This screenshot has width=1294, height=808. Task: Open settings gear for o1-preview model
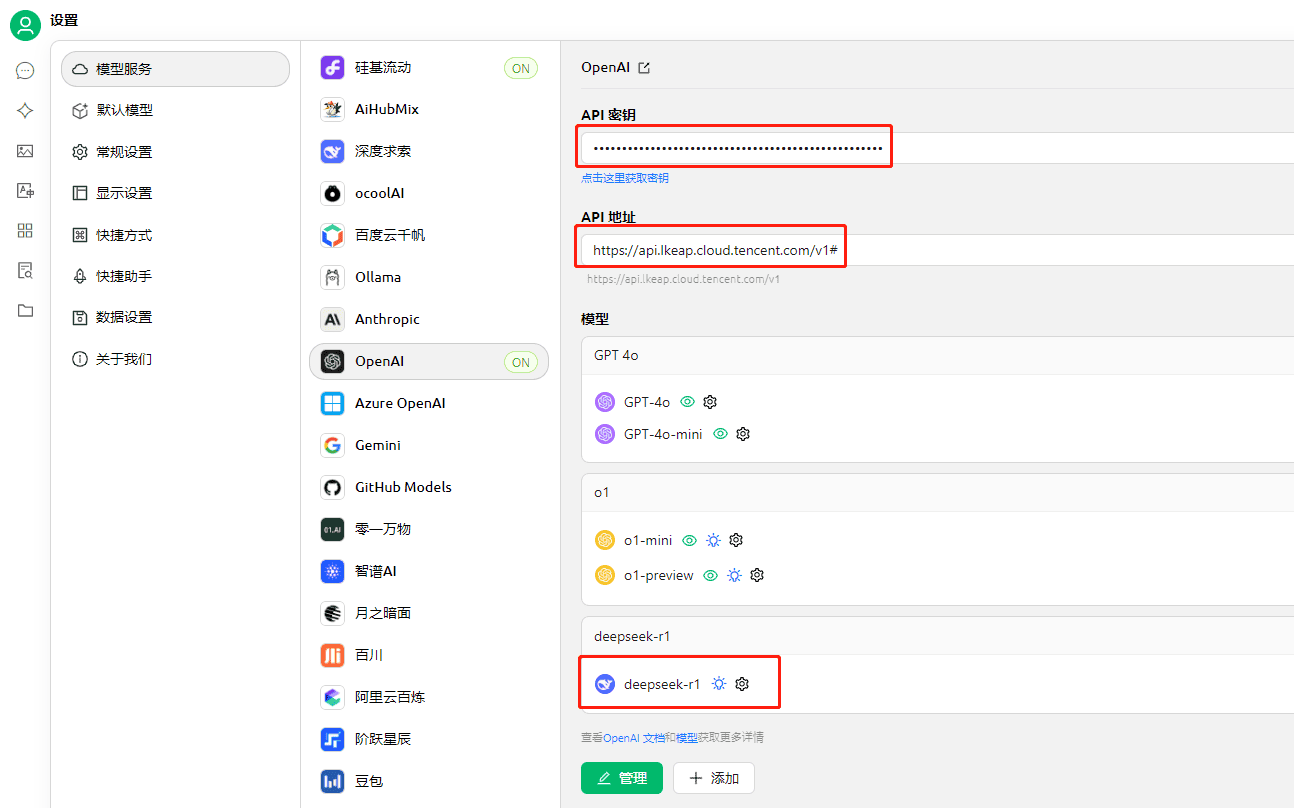point(757,575)
